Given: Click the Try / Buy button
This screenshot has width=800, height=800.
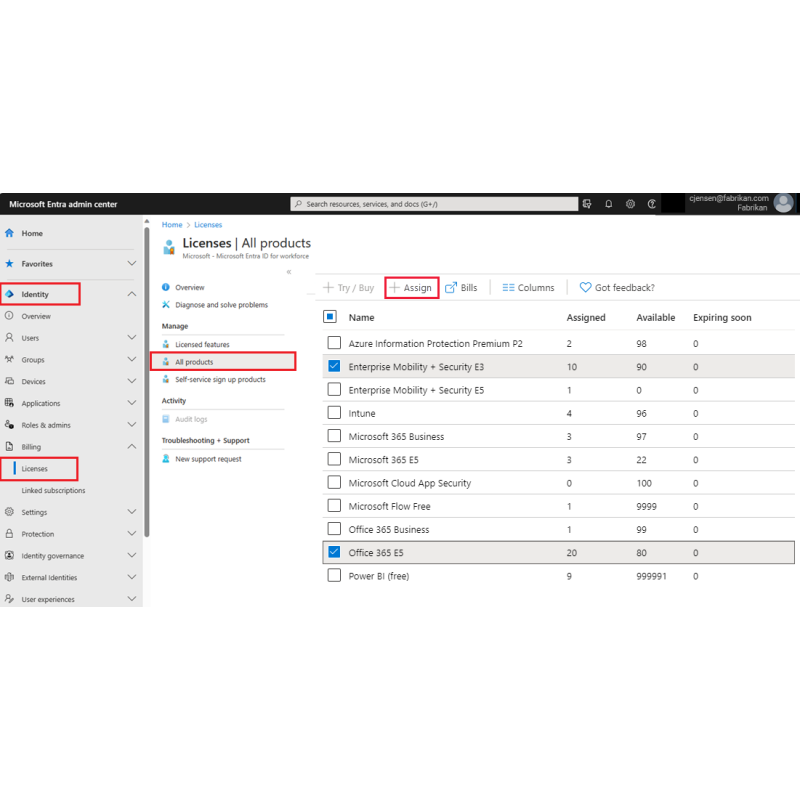Looking at the screenshot, I should click(x=348, y=288).
